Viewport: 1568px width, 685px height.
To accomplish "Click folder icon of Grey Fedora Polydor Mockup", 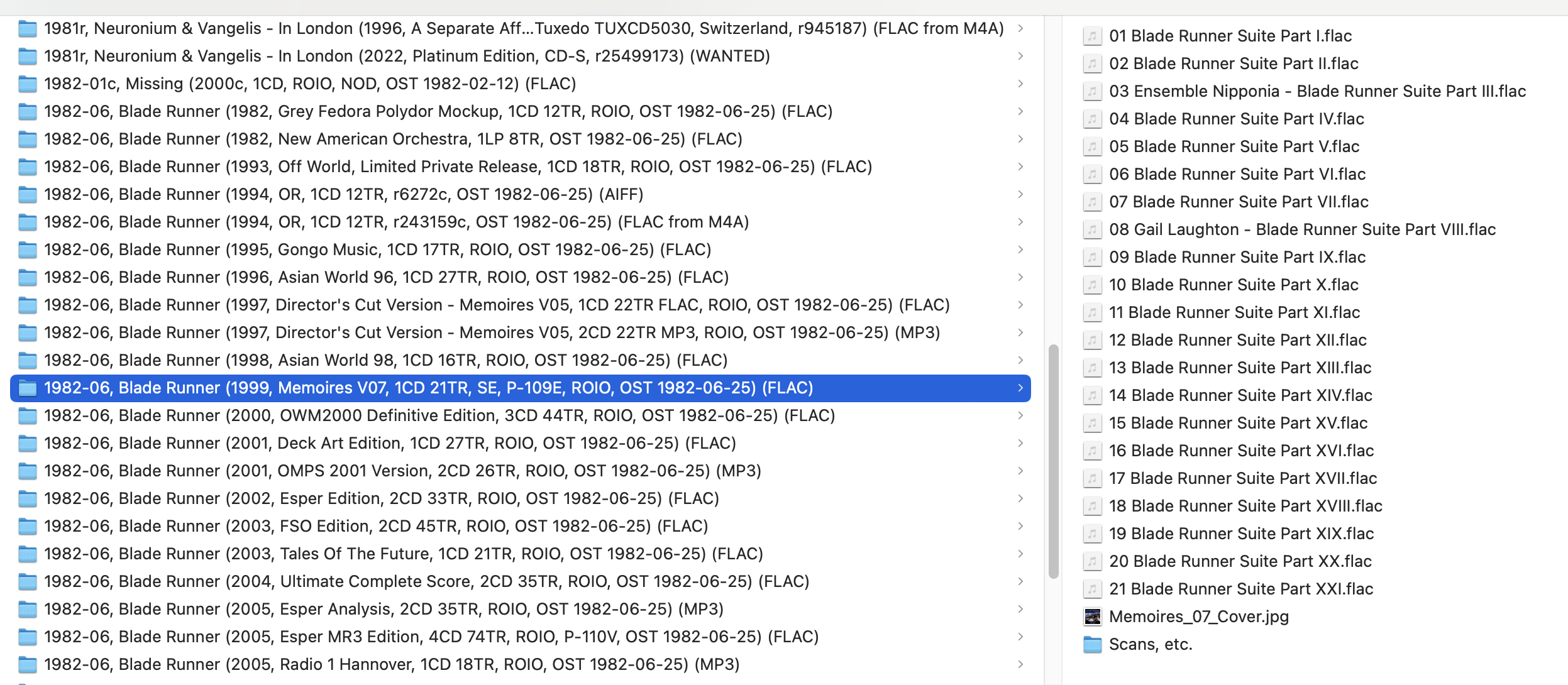I will coord(28,111).
